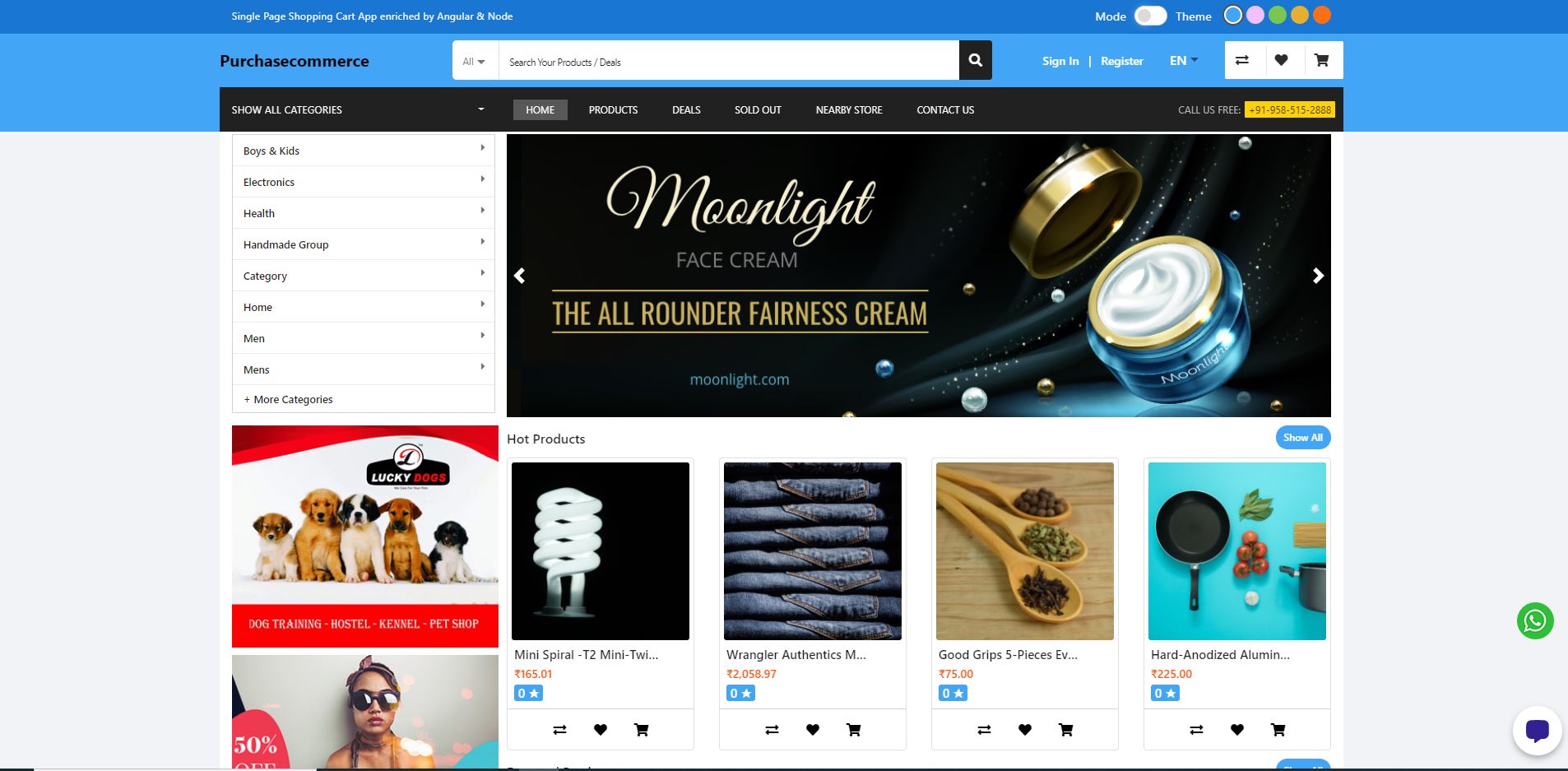Open the wishlist heart in the header
This screenshot has width=1568, height=771.
(x=1281, y=60)
